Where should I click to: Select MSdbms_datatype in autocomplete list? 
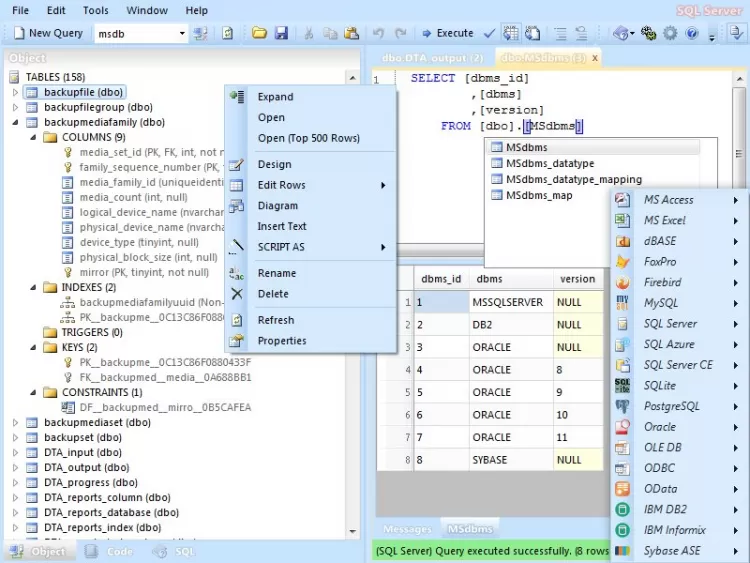(x=549, y=164)
